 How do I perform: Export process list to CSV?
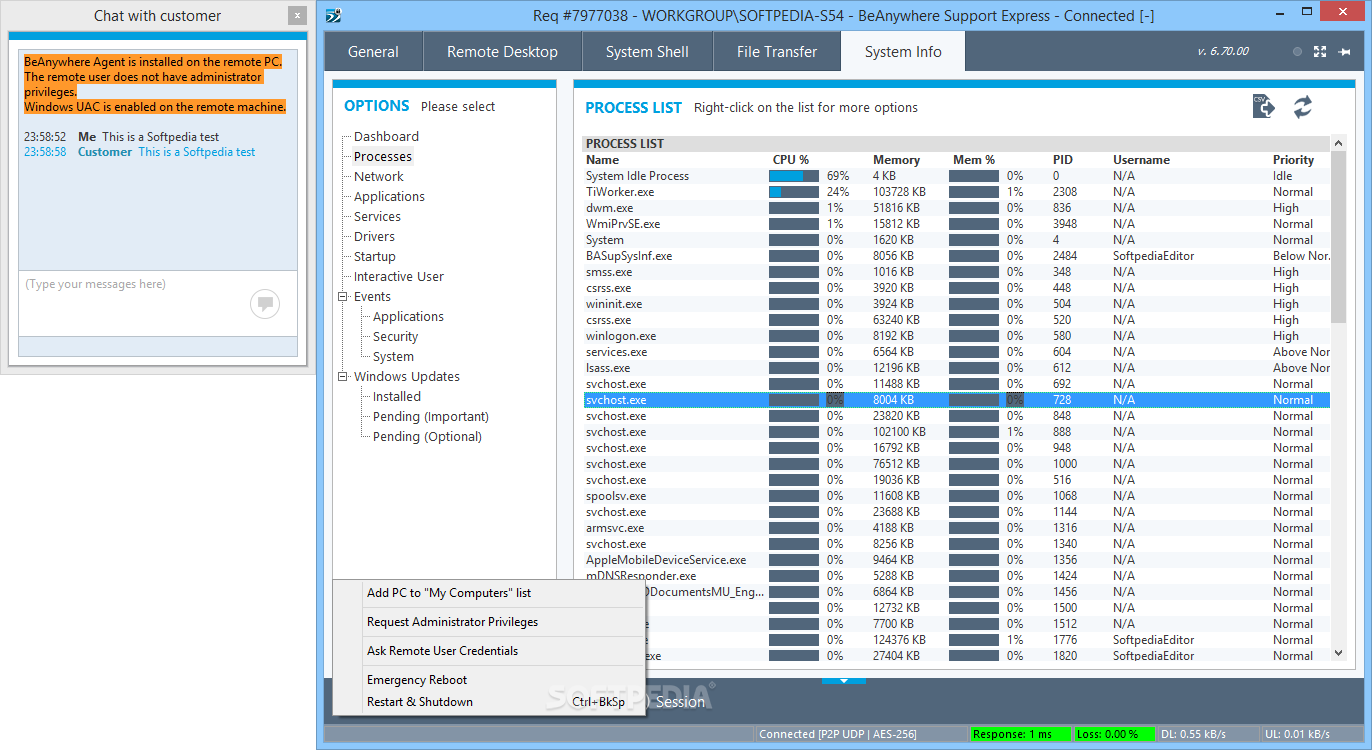[1264, 106]
